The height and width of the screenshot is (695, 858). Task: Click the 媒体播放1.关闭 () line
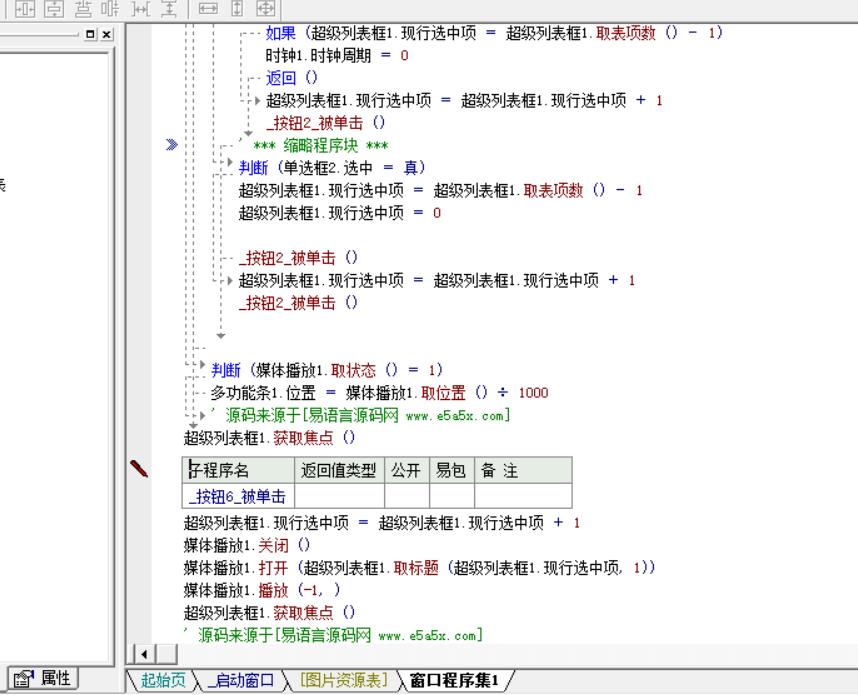tap(247, 545)
